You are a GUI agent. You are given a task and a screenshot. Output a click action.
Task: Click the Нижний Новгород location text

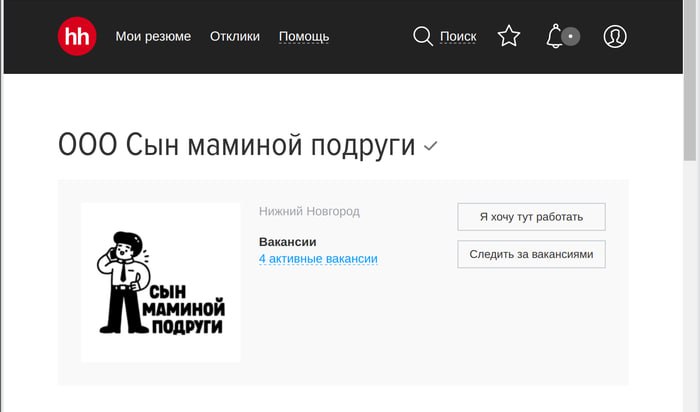pos(309,211)
